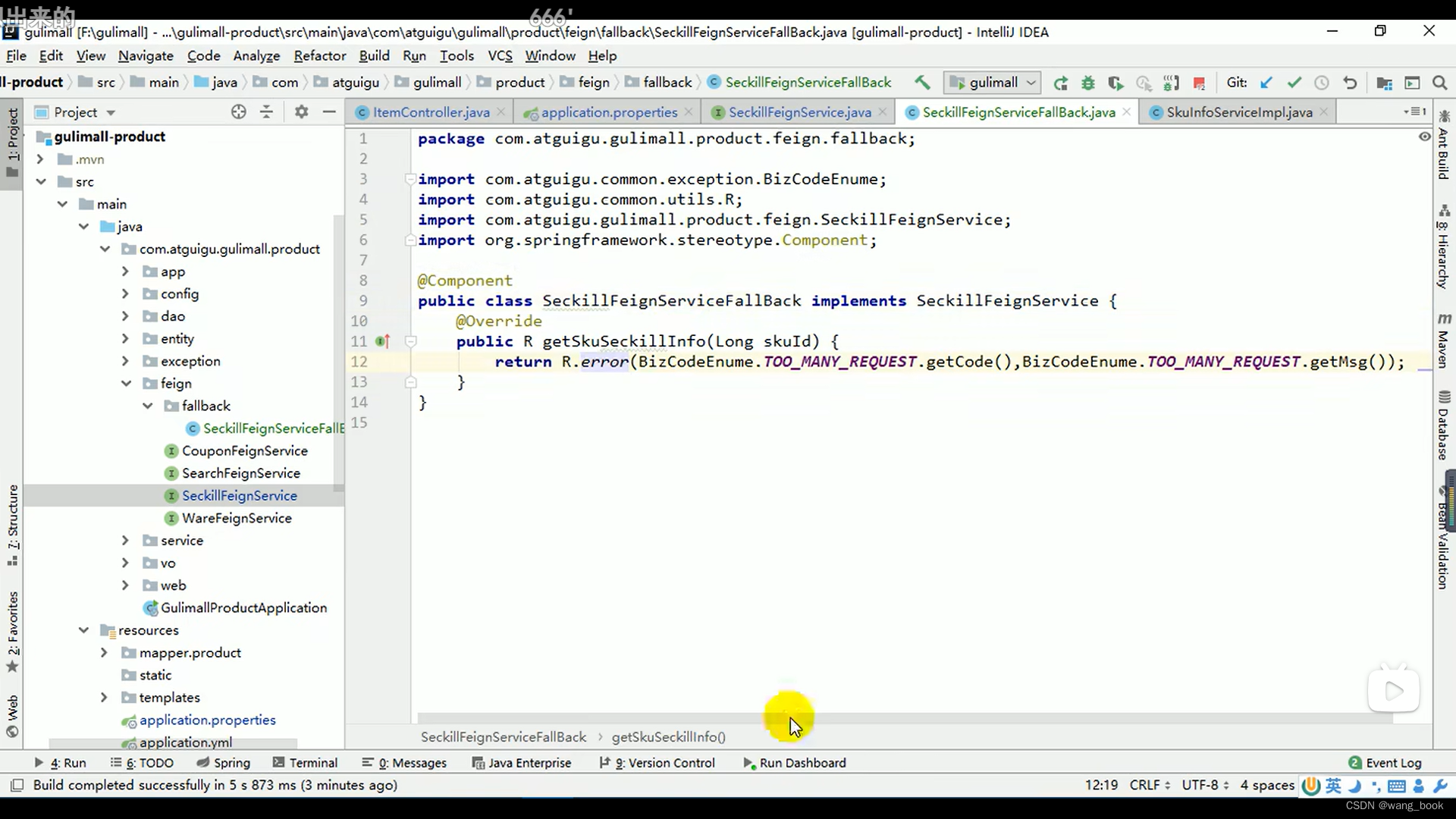The width and height of the screenshot is (1456, 819).
Task: Open the gulimall run configuration dropdown
Action: [x=993, y=83]
